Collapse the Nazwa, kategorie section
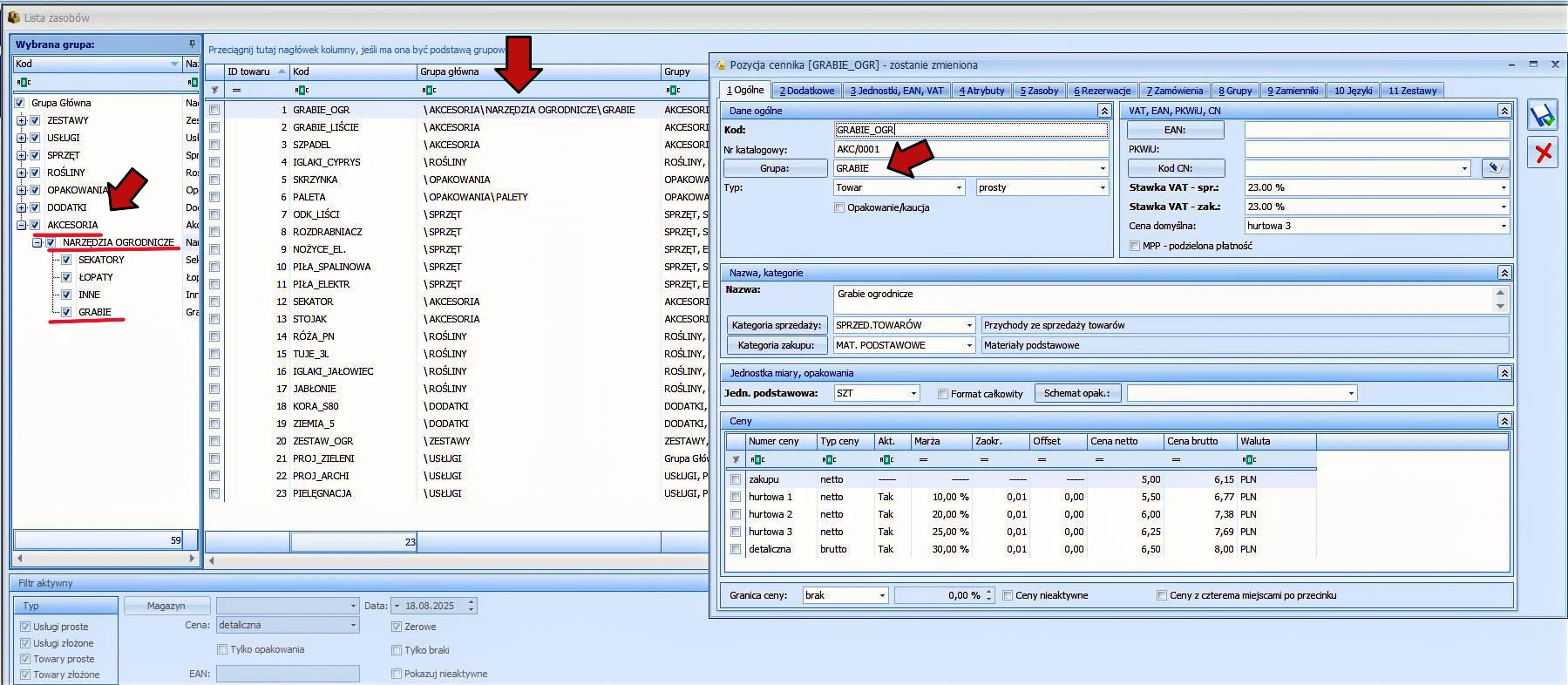Screen dimensions: 1568x685 pyautogui.click(x=1504, y=273)
